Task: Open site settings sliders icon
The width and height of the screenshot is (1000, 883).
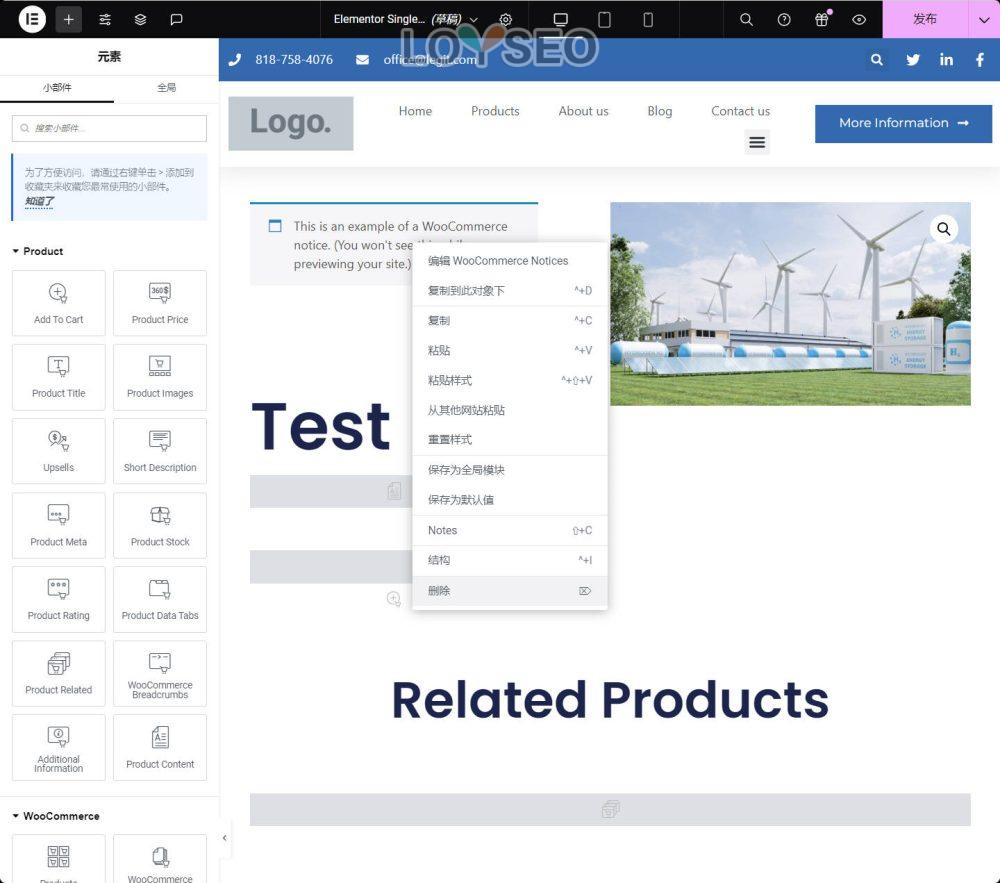Action: point(105,19)
